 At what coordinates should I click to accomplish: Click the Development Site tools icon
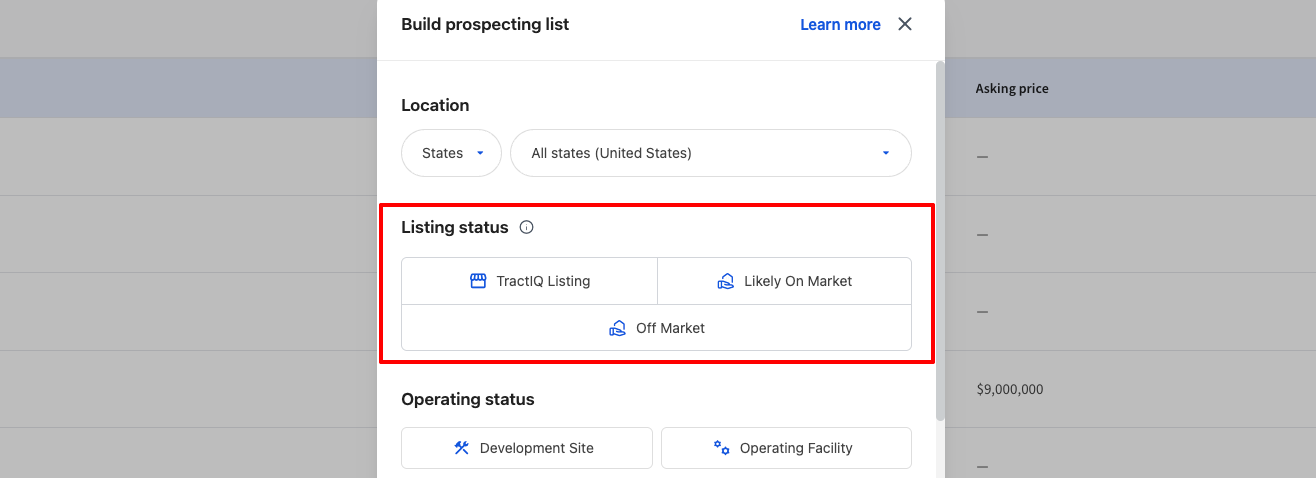[461, 448]
